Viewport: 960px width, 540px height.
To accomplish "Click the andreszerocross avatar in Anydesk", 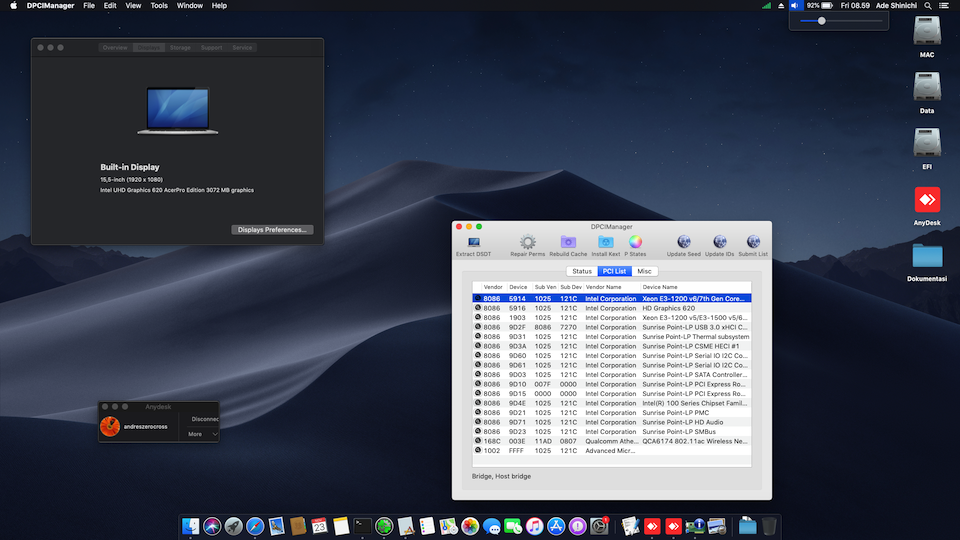I will click(110, 427).
